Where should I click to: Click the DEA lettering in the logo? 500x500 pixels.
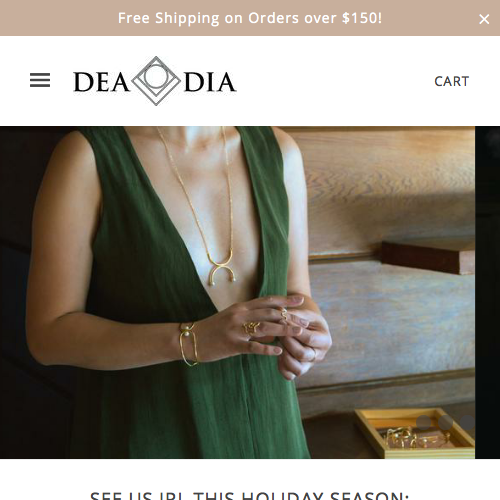coord(101,82)
